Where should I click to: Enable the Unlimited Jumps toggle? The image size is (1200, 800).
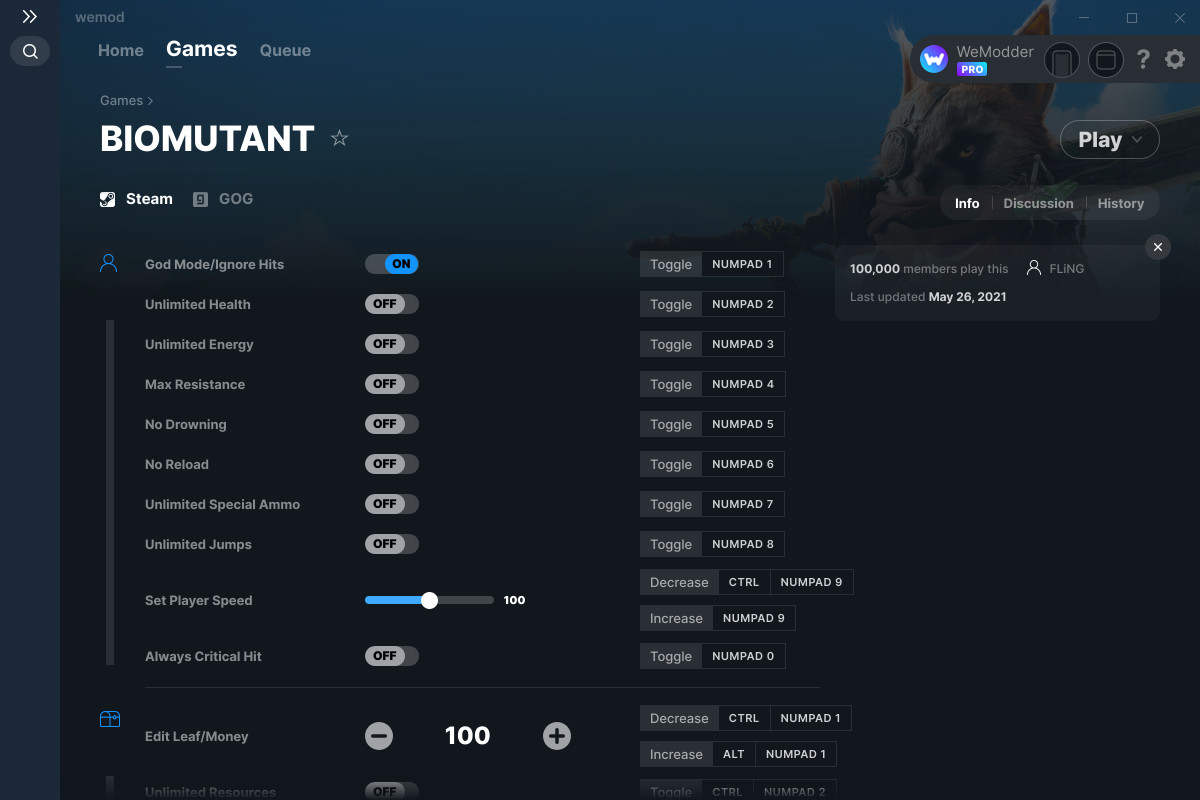click(x=392, y=544)
